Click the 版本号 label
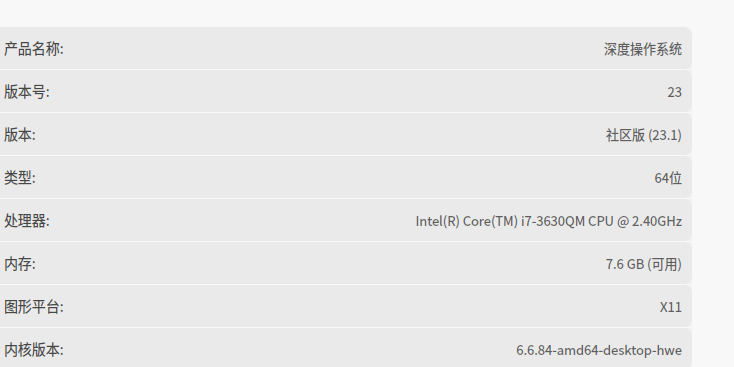The height and width of the screenshot is (367, 734). [x=27, y=92]
